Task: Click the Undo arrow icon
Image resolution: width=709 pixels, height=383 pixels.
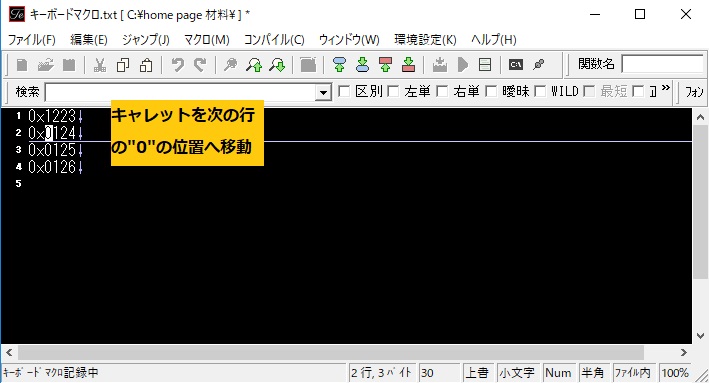Action: coord(177,65)
